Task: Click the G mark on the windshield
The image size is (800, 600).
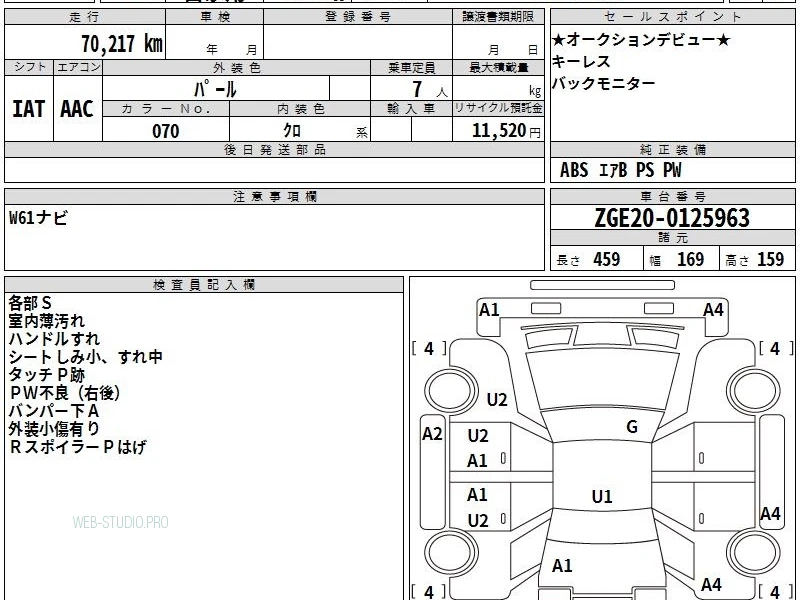Action: pos(632,427)
